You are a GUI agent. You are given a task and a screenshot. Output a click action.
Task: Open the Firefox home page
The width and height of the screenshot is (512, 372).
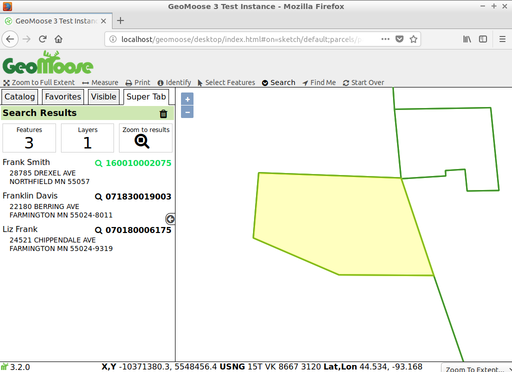(x=59, y=39)
